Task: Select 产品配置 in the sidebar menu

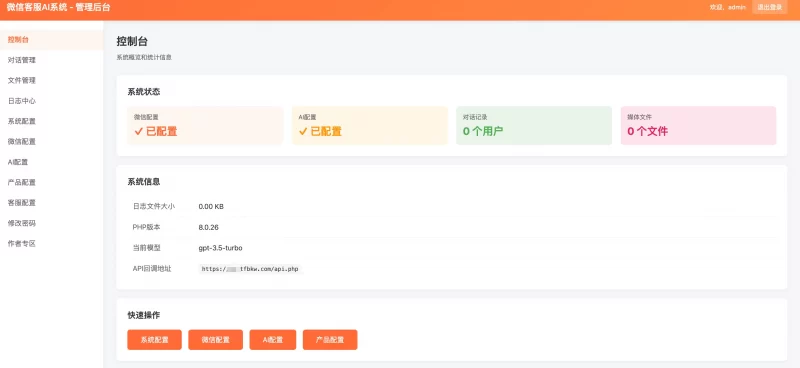Action: (x=52, y=183)
